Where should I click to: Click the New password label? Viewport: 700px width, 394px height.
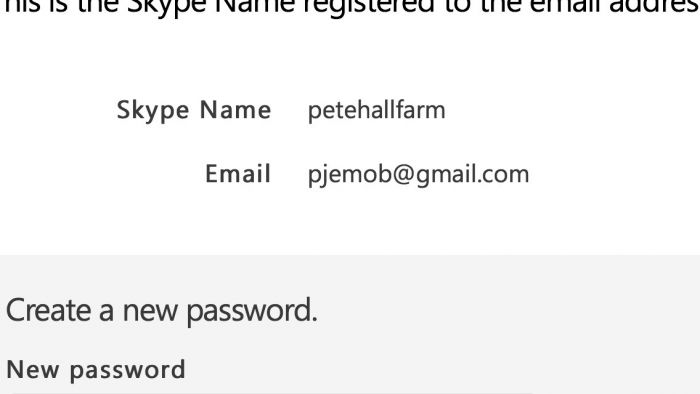click(96, 370)
